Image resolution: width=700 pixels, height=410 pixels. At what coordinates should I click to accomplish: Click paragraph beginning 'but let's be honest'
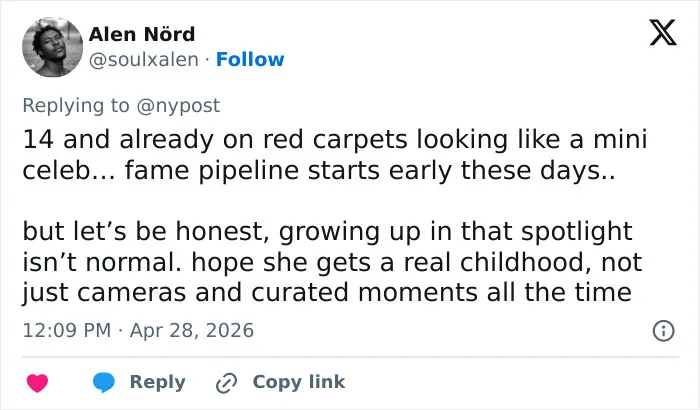point(333,262)
